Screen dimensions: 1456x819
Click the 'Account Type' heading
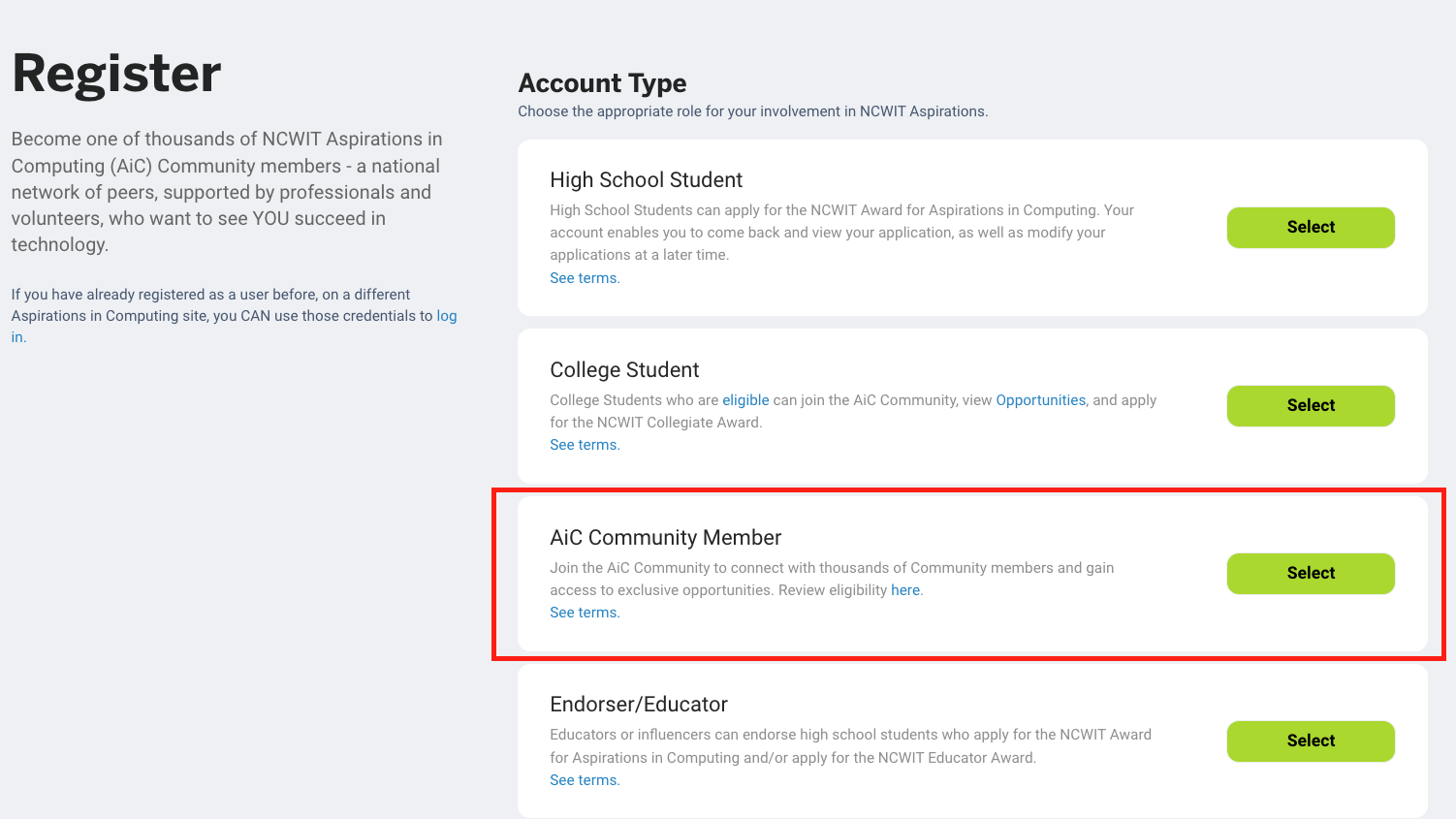pyautogui.click(x=602, y=83)
